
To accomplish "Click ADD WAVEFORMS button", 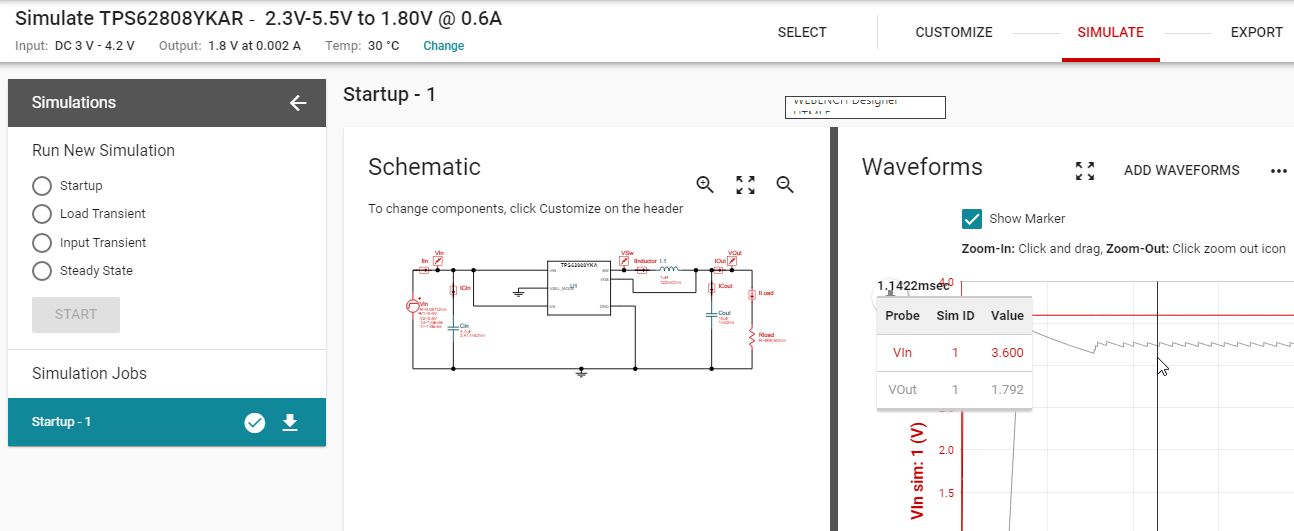I will click(1182, 170).
